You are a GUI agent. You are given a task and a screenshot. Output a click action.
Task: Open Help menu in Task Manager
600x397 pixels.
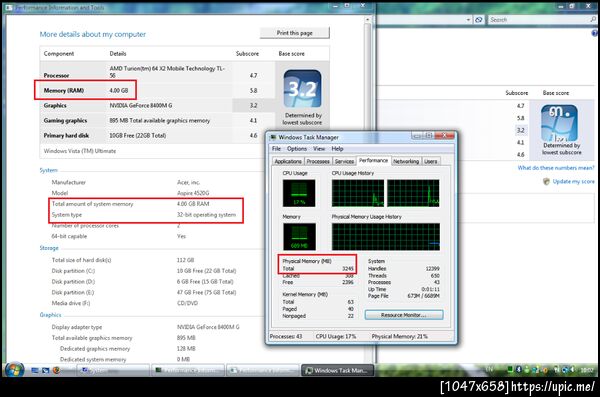(x=338, y=149)
